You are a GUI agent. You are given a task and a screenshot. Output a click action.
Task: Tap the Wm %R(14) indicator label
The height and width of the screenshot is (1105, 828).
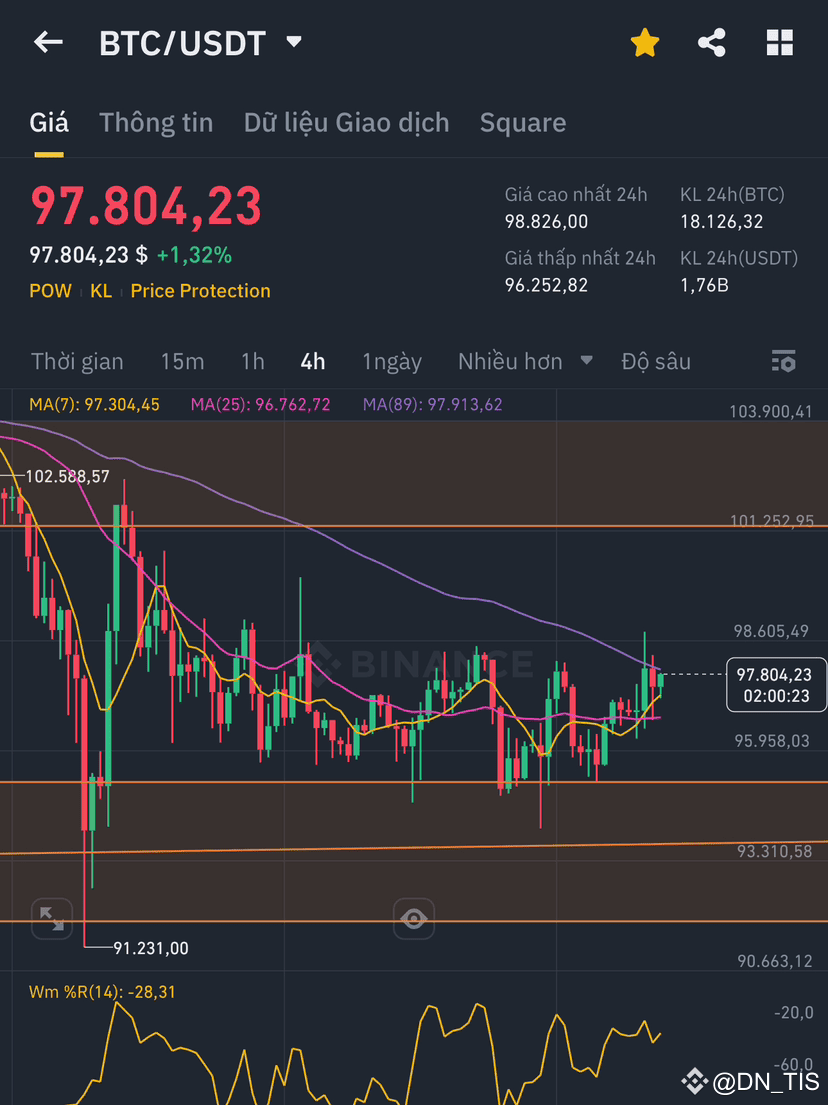[x=102, y=992]
